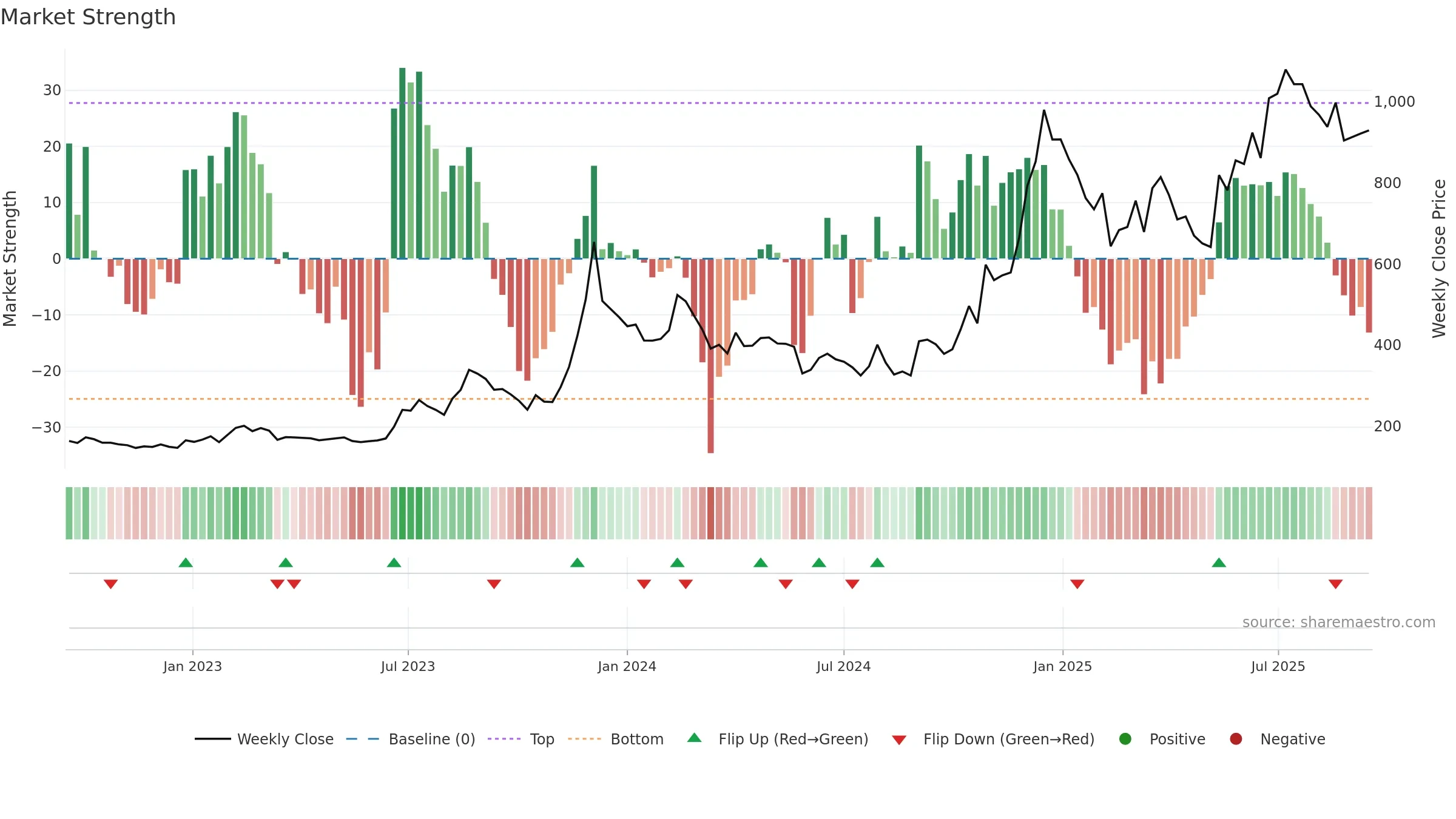Click the green Positive circle in legend
This screenshot has height=819, width=1456.
1125,739
